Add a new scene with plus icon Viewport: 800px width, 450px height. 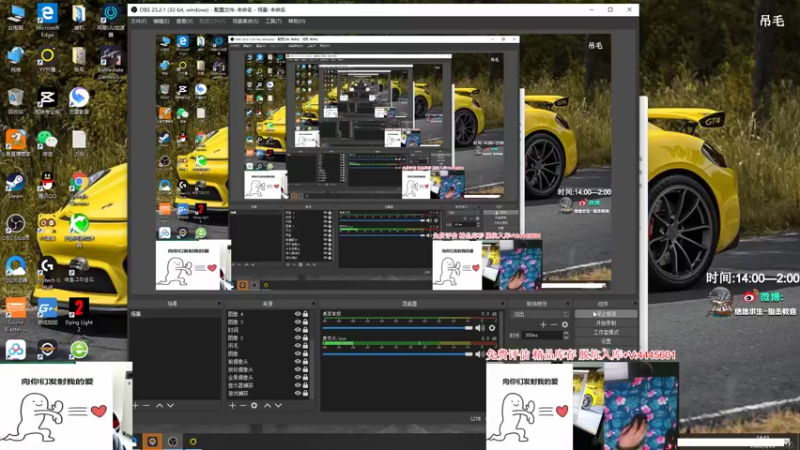(136, 406)
